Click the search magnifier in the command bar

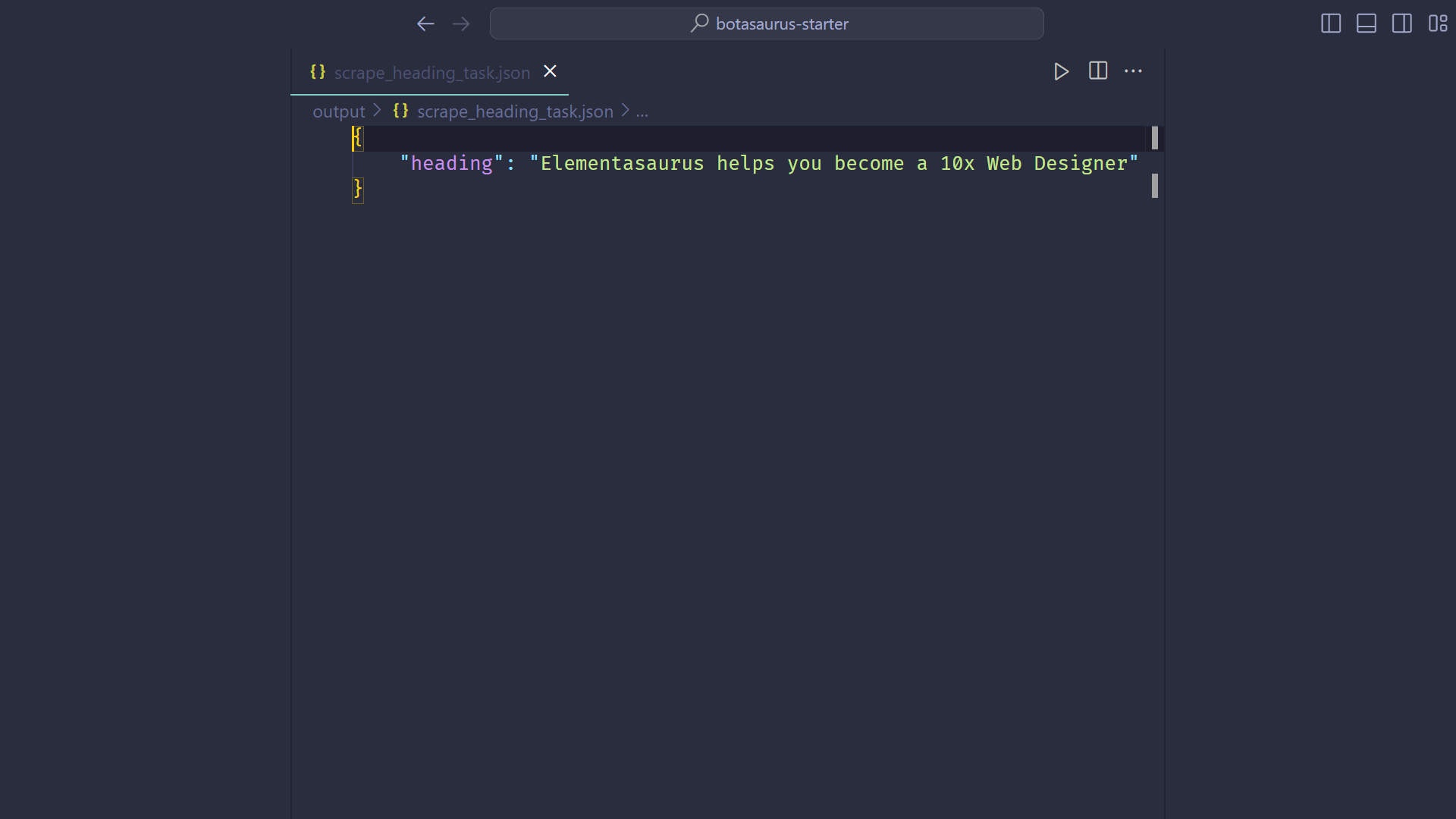coord(700,24)
